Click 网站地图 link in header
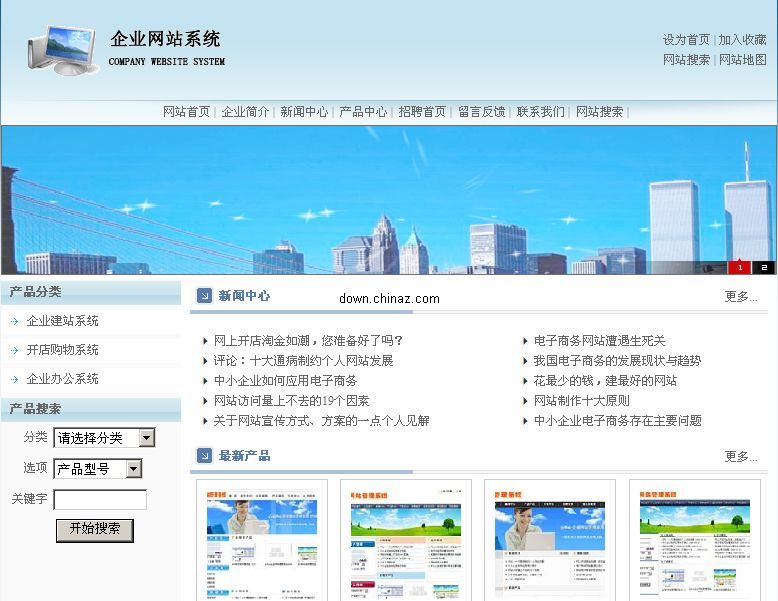 click(742, 60)
